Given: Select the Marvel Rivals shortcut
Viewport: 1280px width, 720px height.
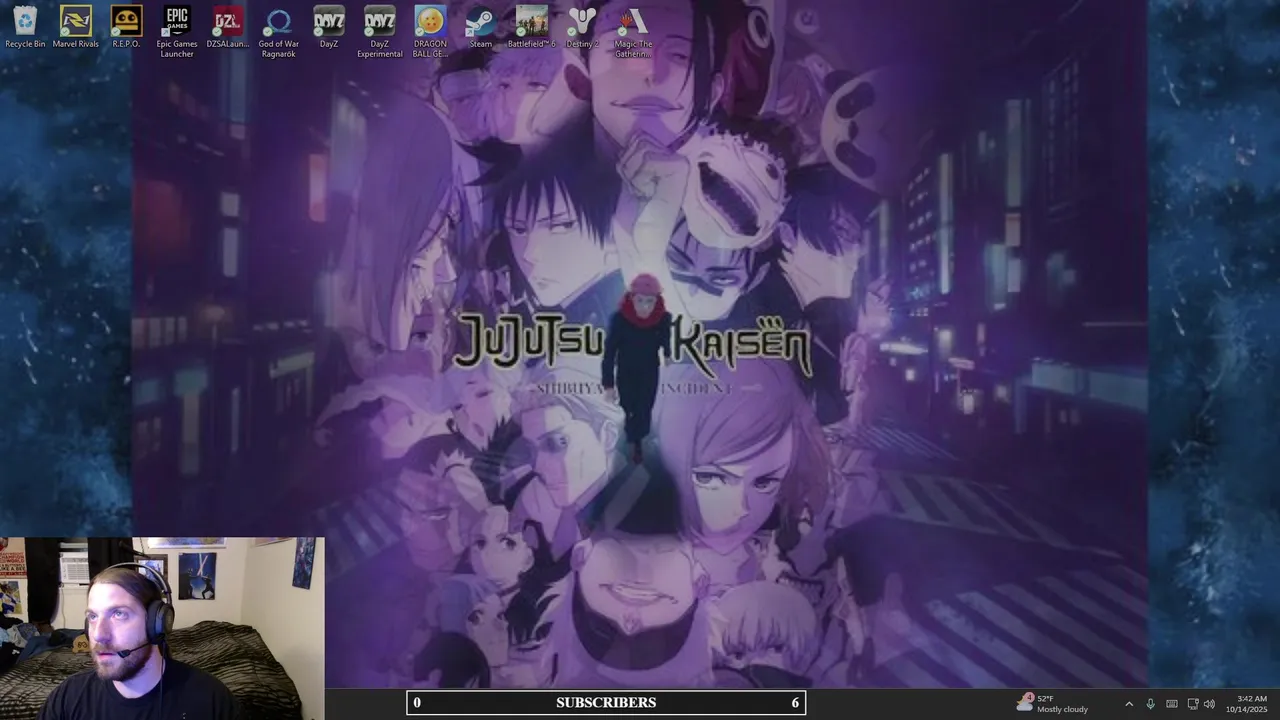Looking at the screenshot, I should (76, 27).
